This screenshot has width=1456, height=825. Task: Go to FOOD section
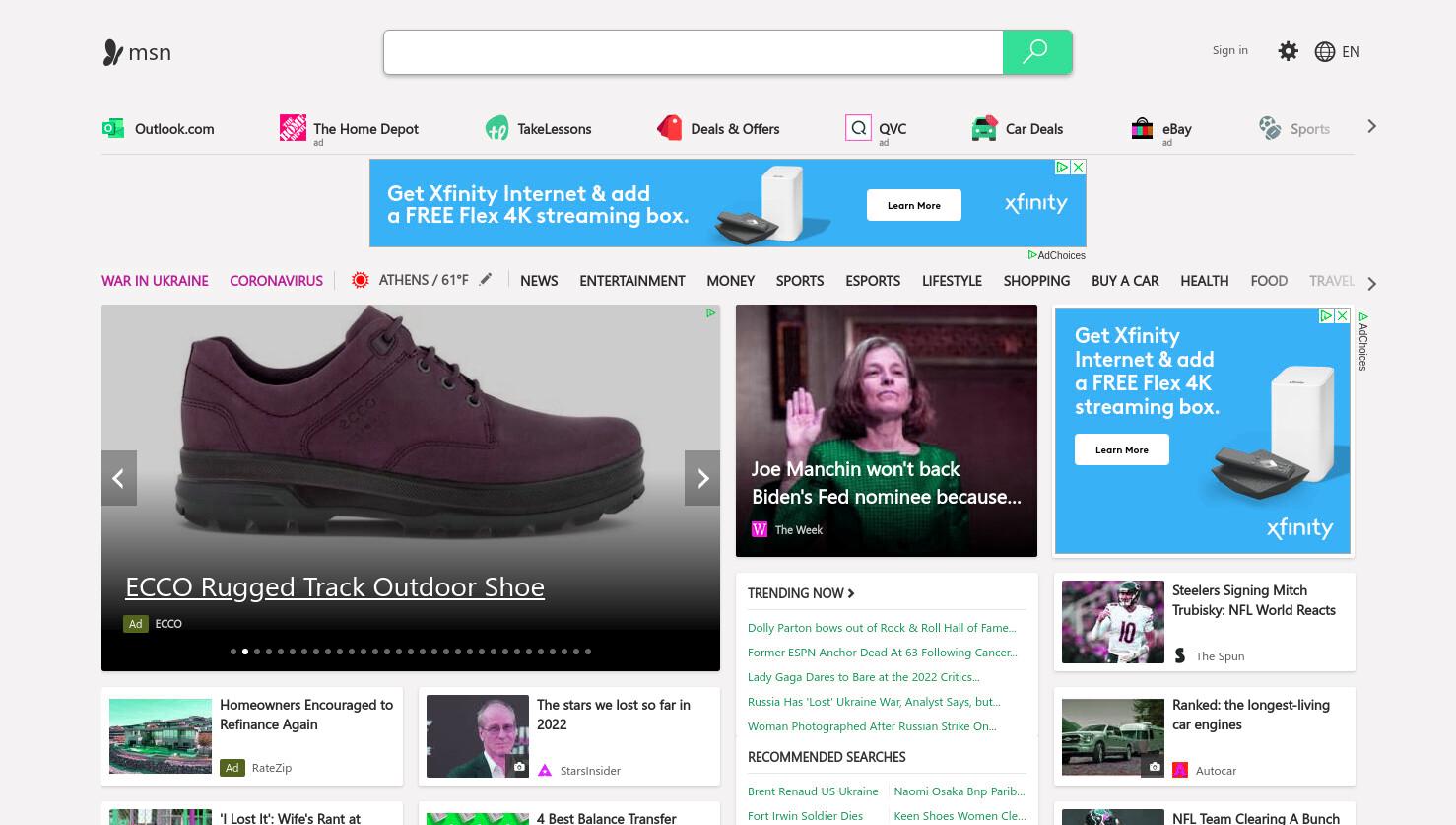coord(1269,281)
